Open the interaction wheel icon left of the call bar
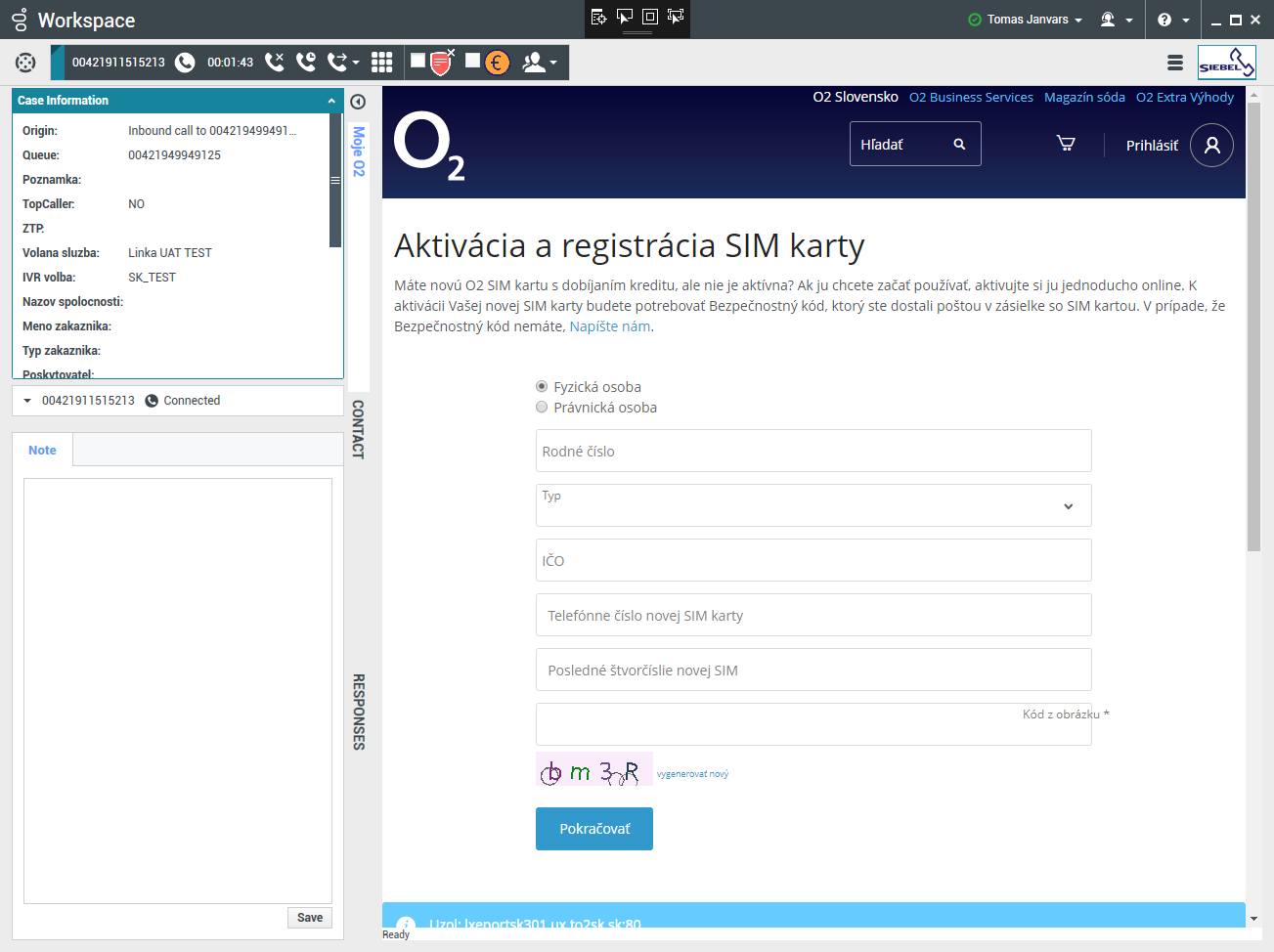The width and height of the screenshot is (1274, 952). tap(25, 63)
